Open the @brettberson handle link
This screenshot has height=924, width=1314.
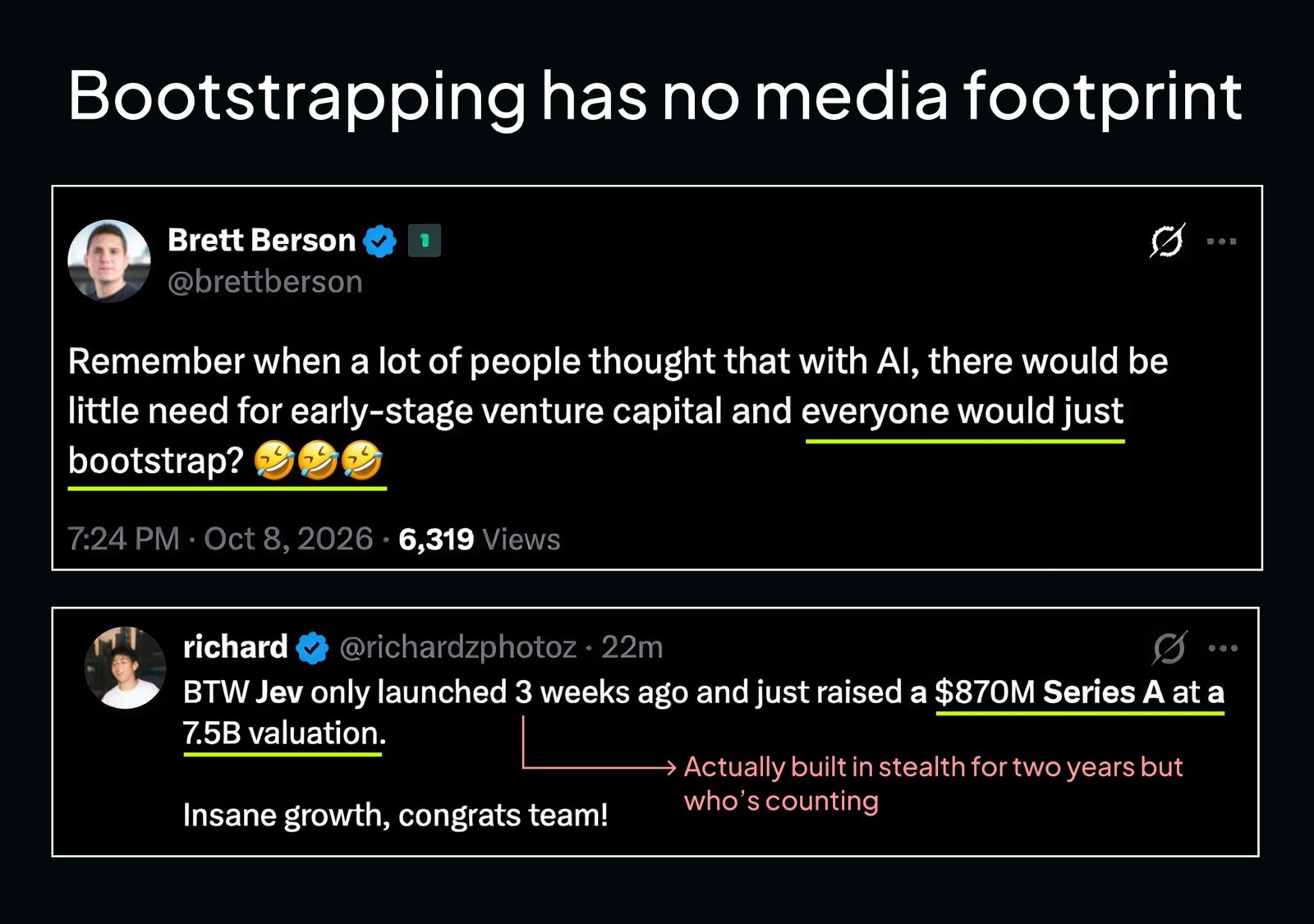click(264, 282)
